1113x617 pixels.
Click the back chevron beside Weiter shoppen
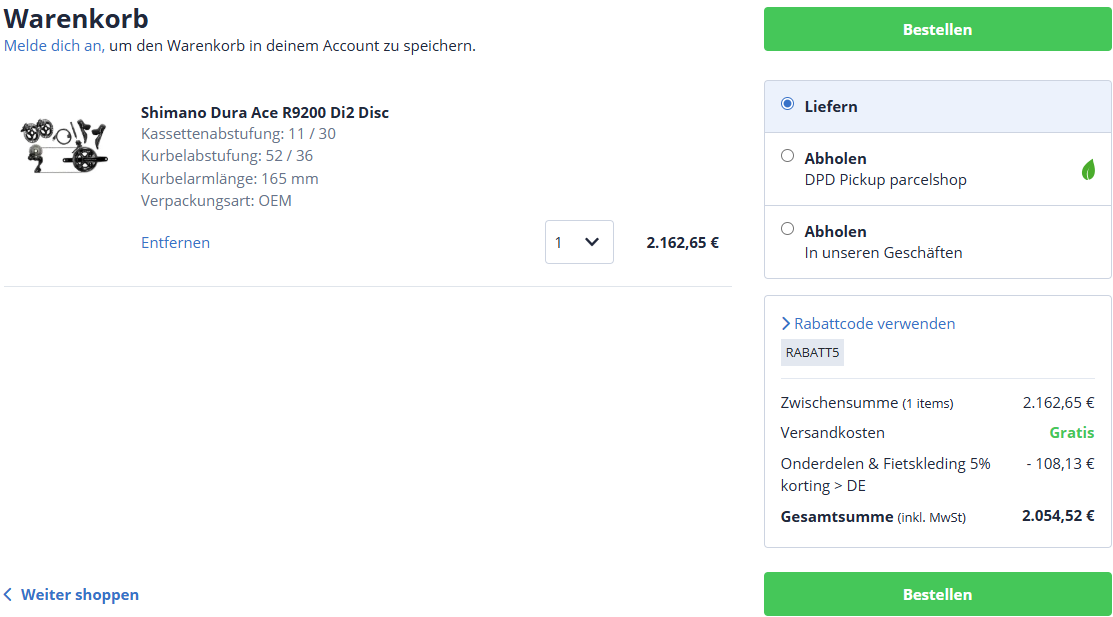(x=8, y=595)
